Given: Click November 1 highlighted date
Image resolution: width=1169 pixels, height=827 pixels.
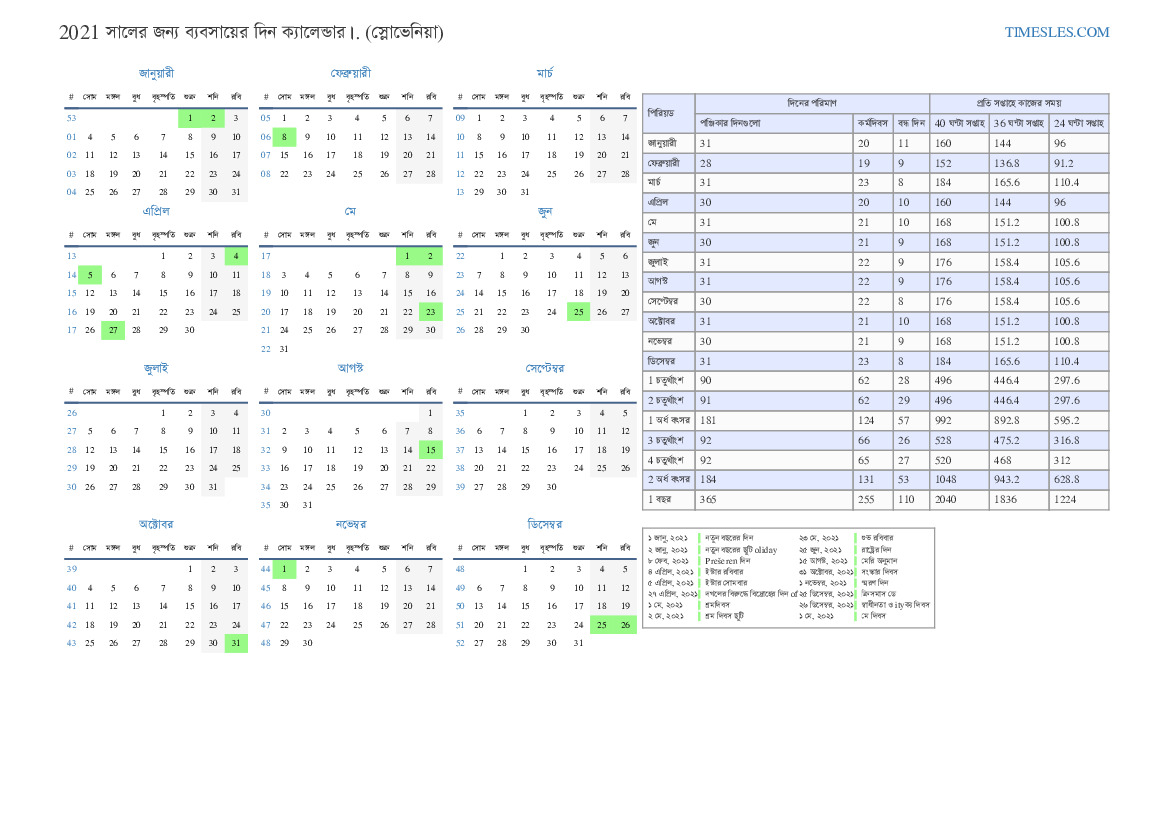Looking at the screenshot, I should pyautogui.click(x=284, y=569).
